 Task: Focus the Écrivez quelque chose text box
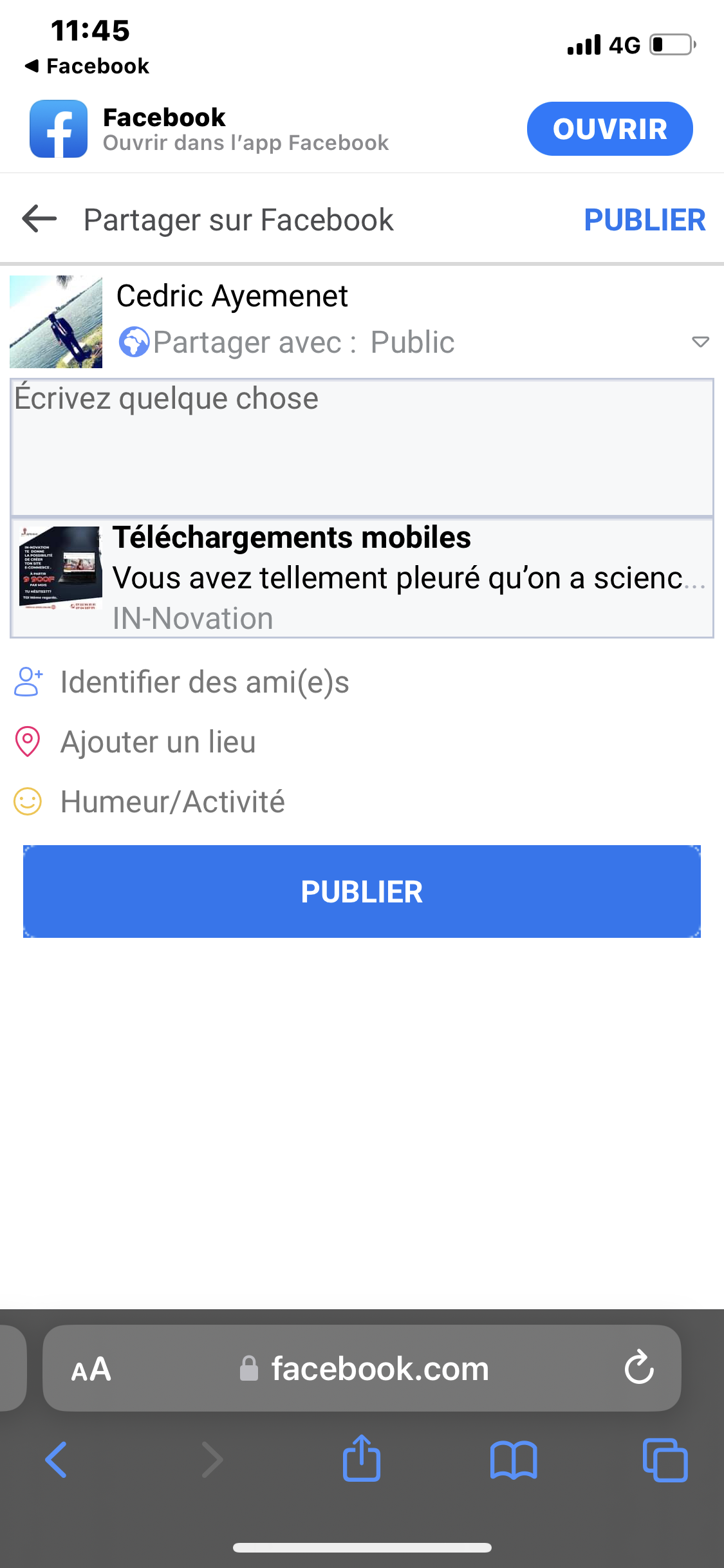[x=362, y=447]
